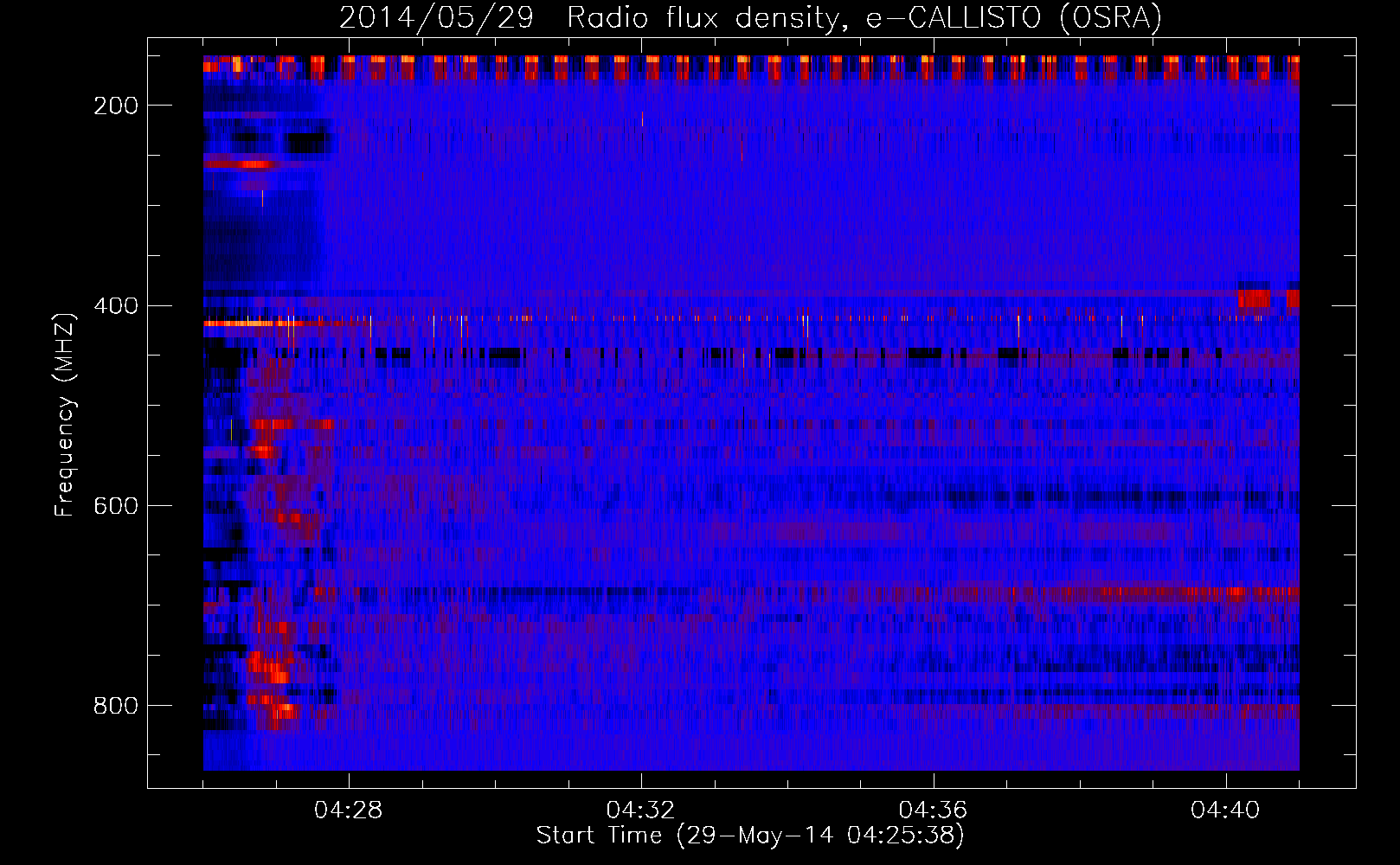Click the 600 frequency axis label
1400x865 pixels.
coord(116,506)
